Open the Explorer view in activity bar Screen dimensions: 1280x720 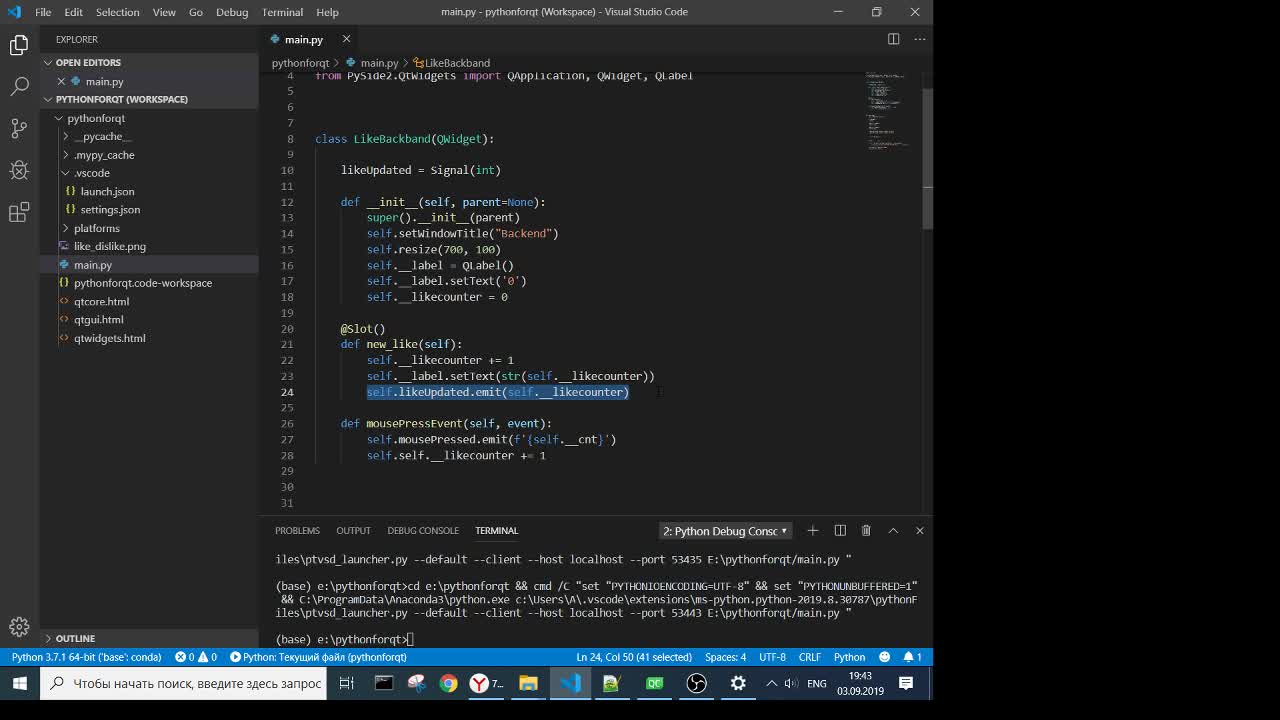click(x=19, y=45)
